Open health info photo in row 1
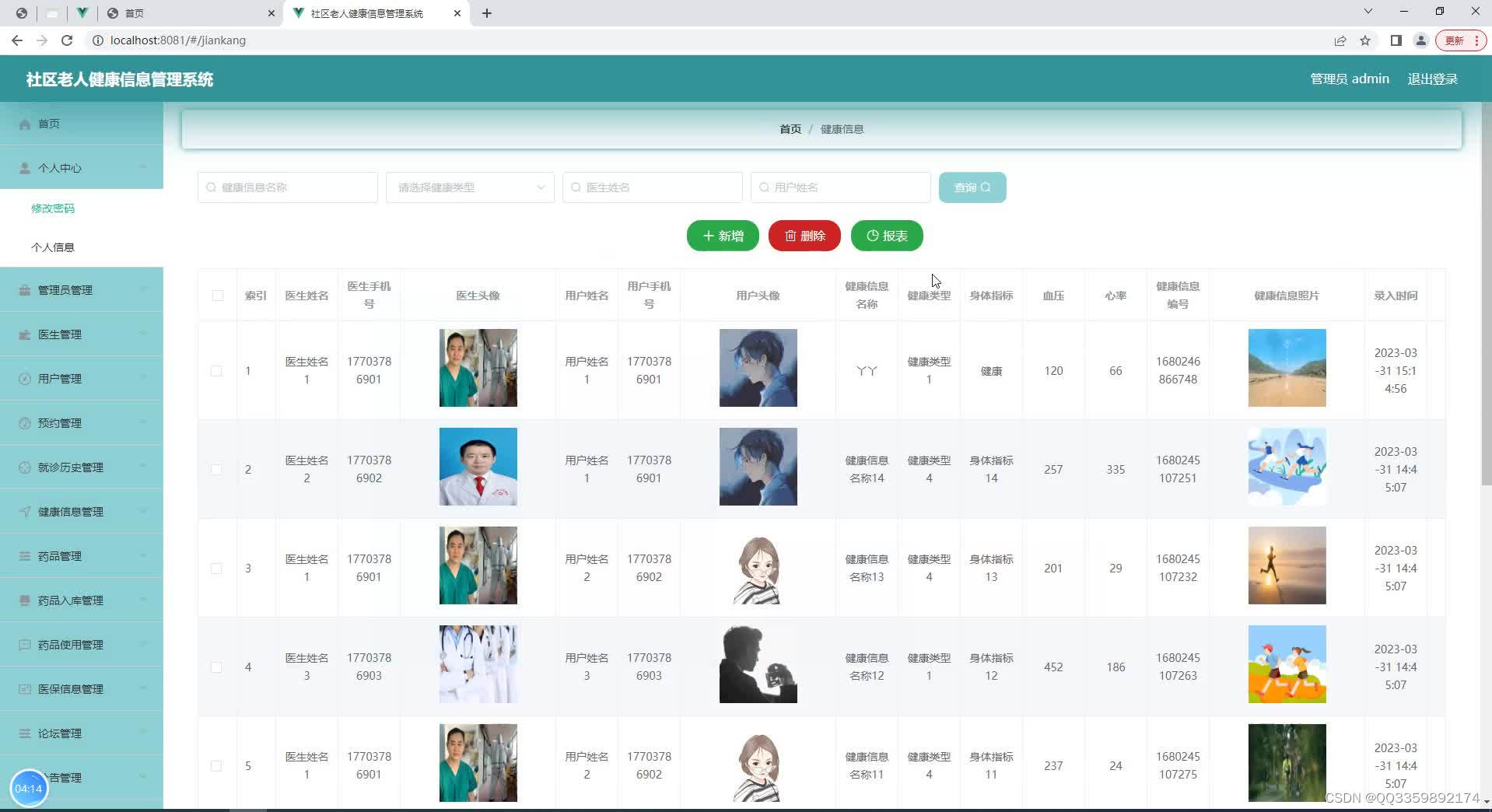 pyautogui.click(x=1287, y=368)
